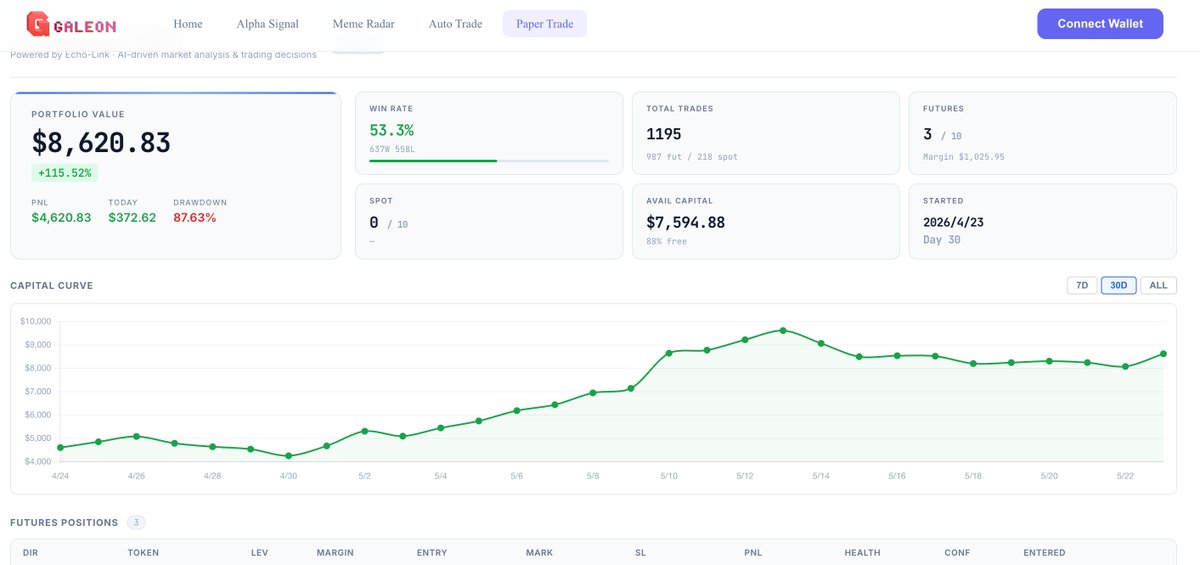Image resolution: width=1200 pixels, height=565 pixels.
Task: Click the 637W 558L record text
Action: (x=392, y=149)
